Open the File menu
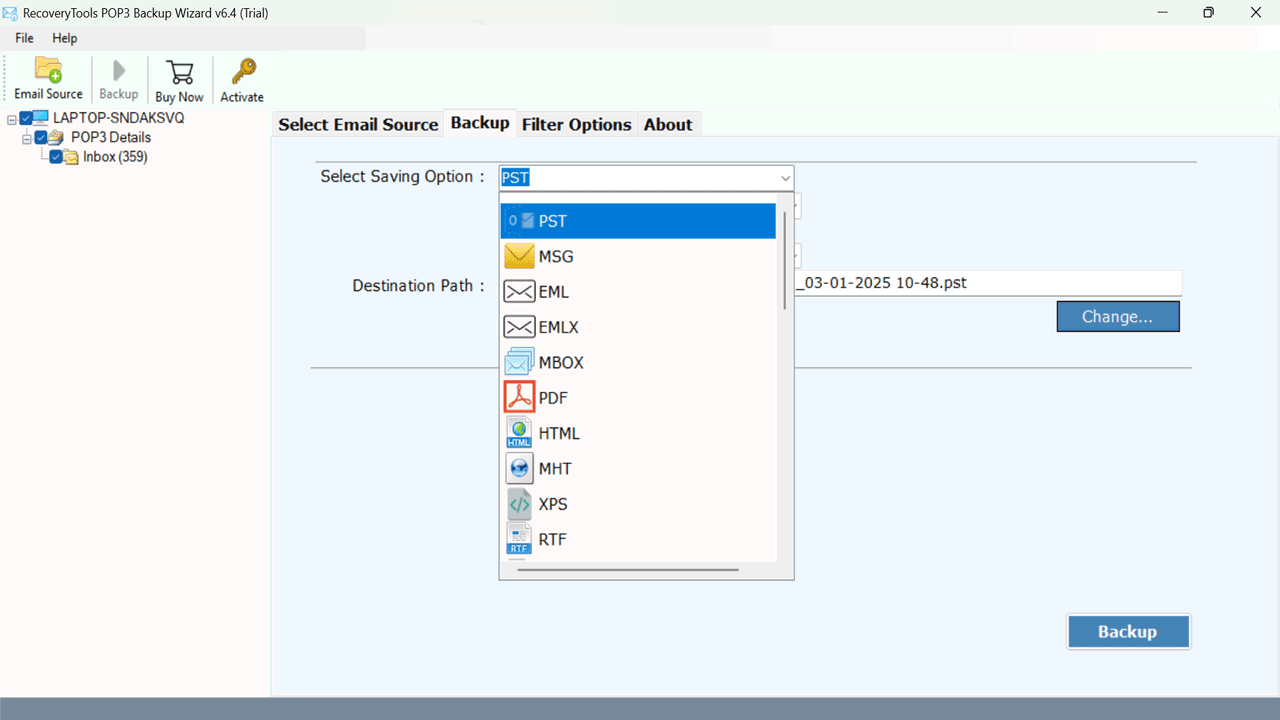 click(24, 38)
